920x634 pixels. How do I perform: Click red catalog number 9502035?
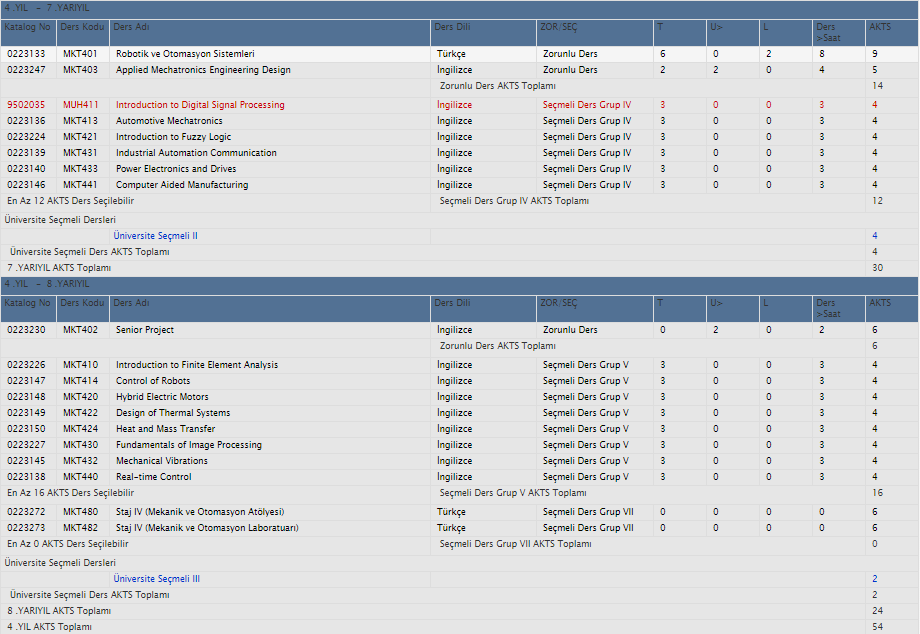tap(26, 105)
